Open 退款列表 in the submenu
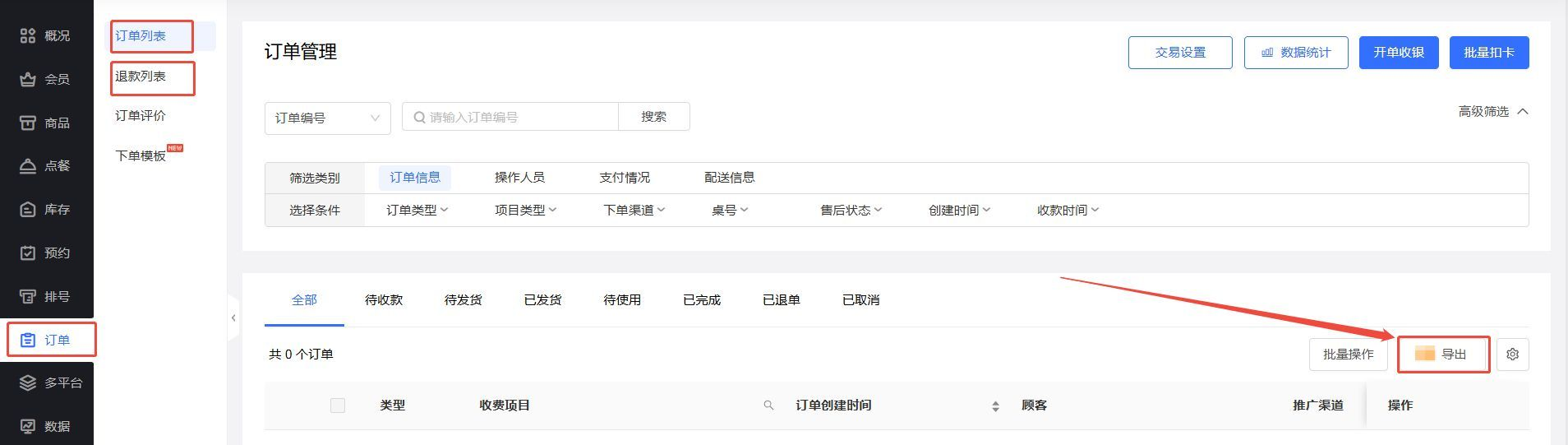Image resolution: width=1568 pixels, height=445 pixels. (x=141, y=76)
